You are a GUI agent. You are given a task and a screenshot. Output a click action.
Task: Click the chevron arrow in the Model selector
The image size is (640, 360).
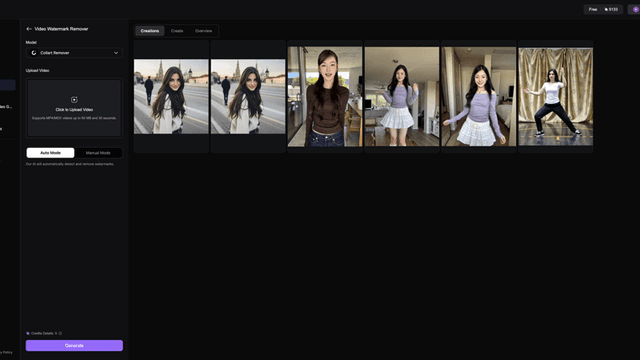point(116,53)
